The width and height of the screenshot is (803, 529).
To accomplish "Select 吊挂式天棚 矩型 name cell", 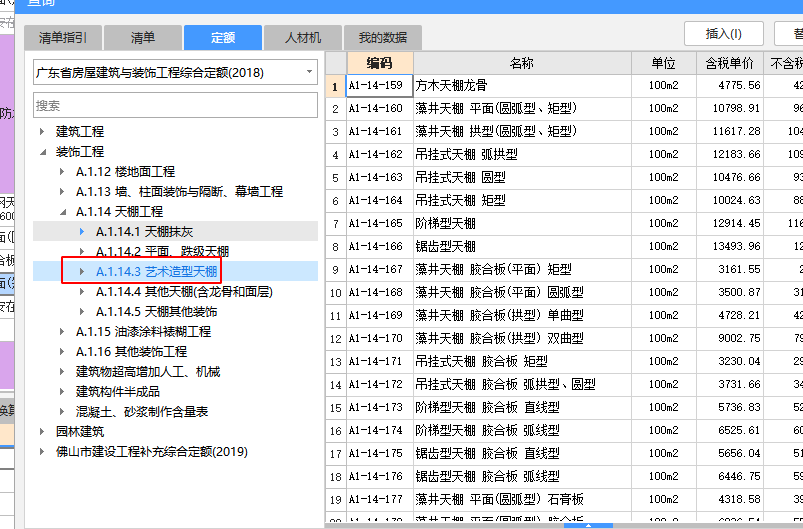I will (522, 201).
